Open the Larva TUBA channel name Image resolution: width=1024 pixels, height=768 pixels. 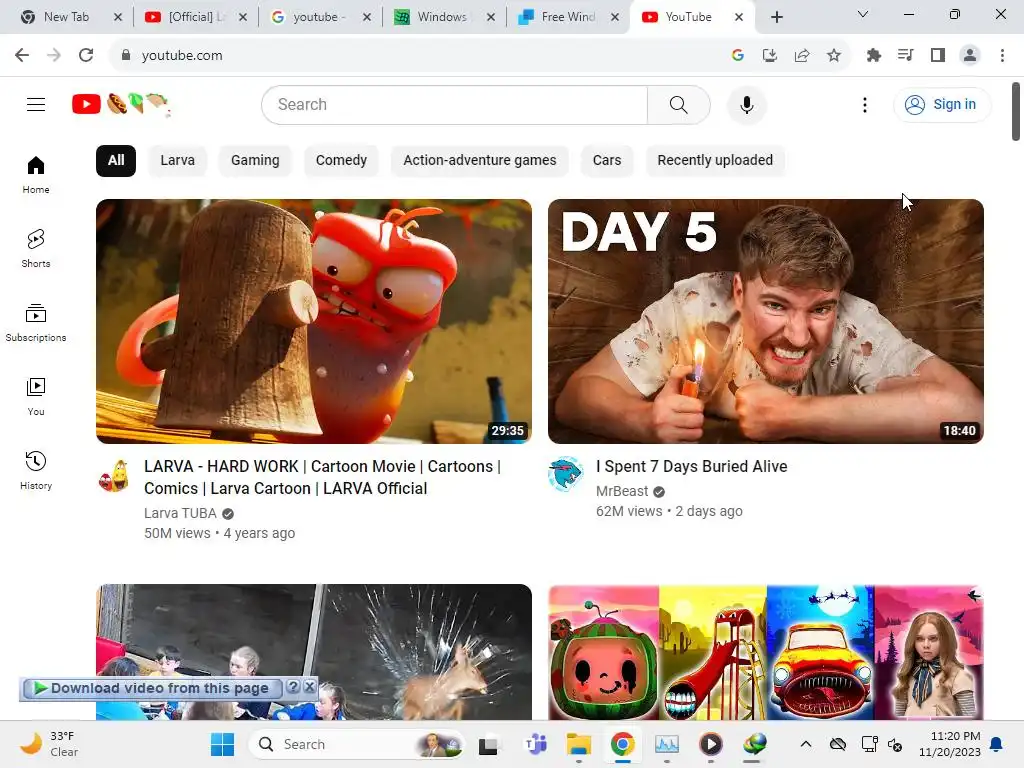point(180,513)
